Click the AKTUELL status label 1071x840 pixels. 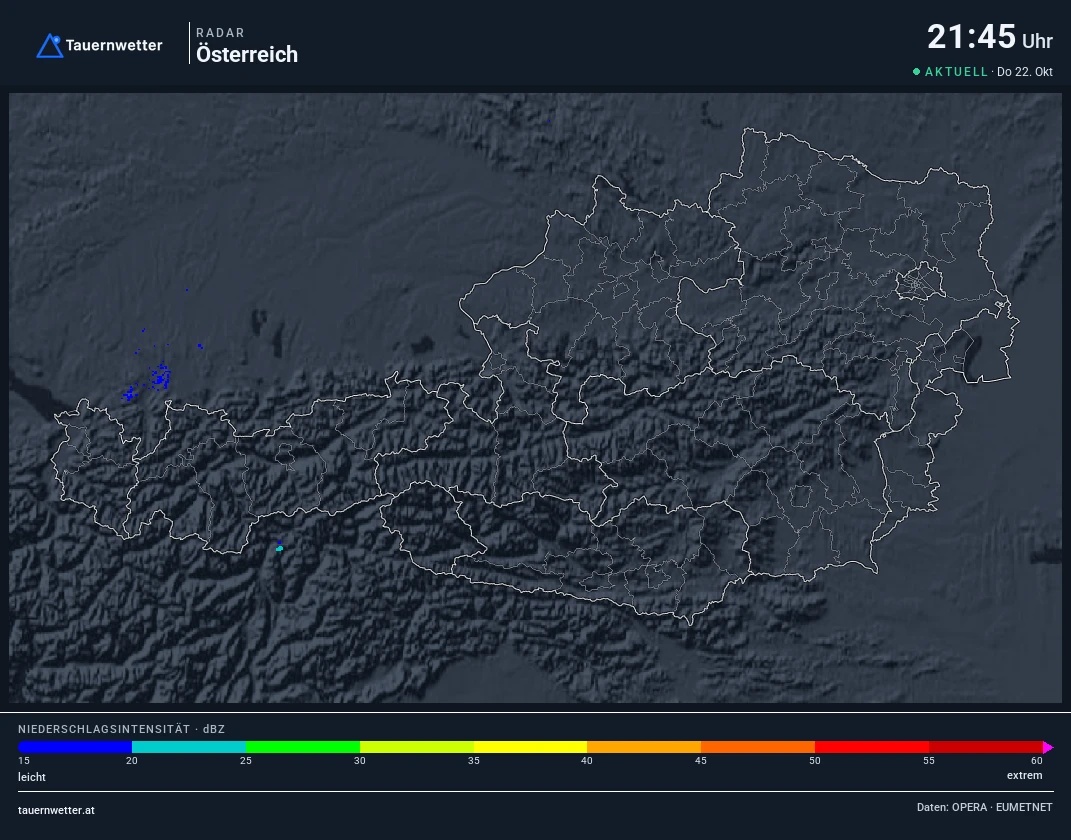[956, 72]
